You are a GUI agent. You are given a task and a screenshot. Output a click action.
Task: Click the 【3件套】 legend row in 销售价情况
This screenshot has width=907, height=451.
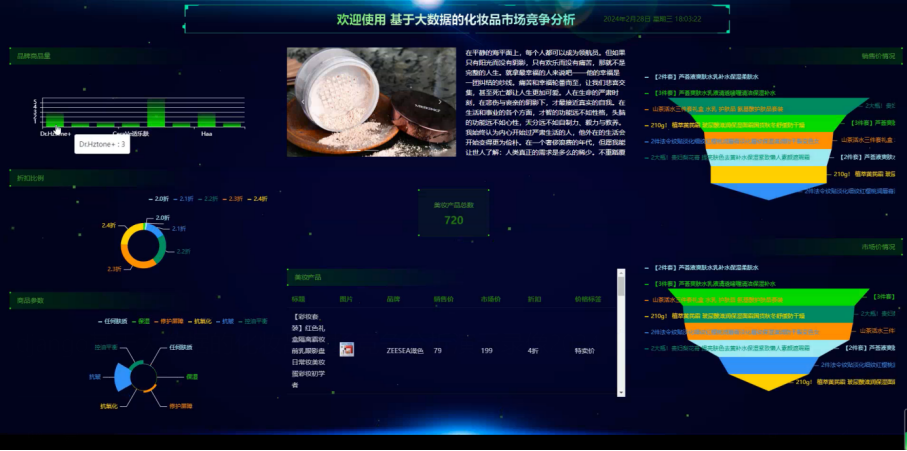tap(710, 93)
